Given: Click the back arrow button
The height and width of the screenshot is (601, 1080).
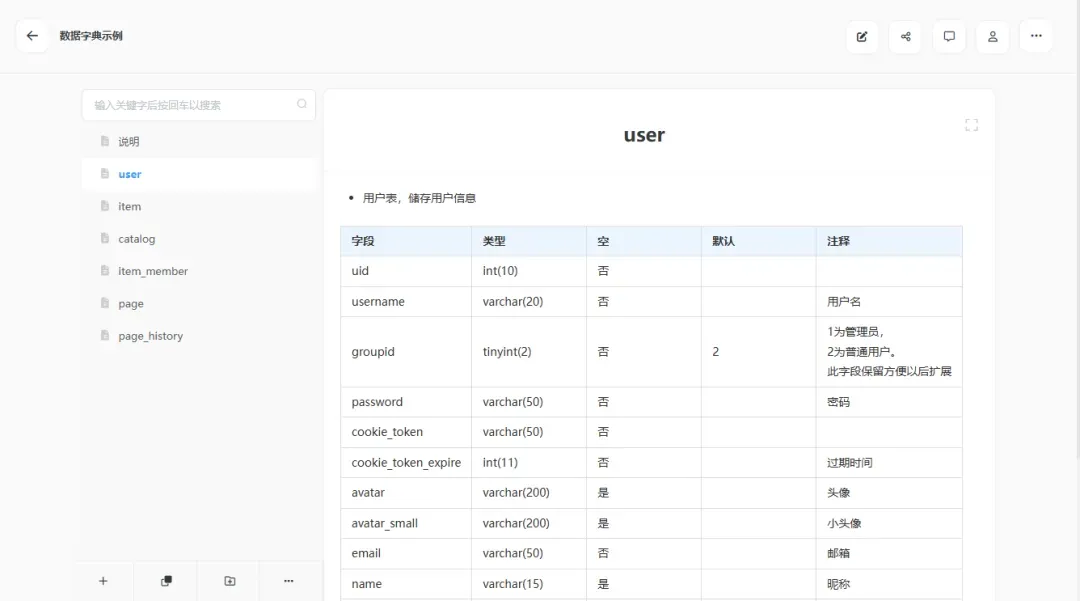Looking at the screenshot, I should [x=32, y=36].
